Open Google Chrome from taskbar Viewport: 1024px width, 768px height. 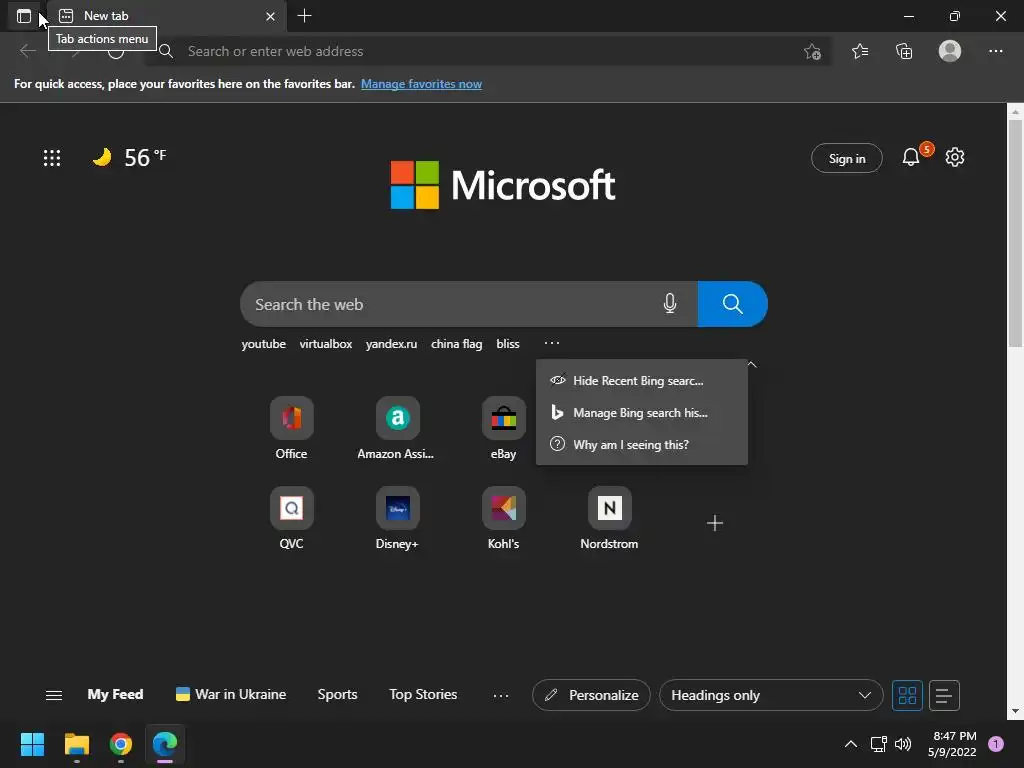(121, 744)
